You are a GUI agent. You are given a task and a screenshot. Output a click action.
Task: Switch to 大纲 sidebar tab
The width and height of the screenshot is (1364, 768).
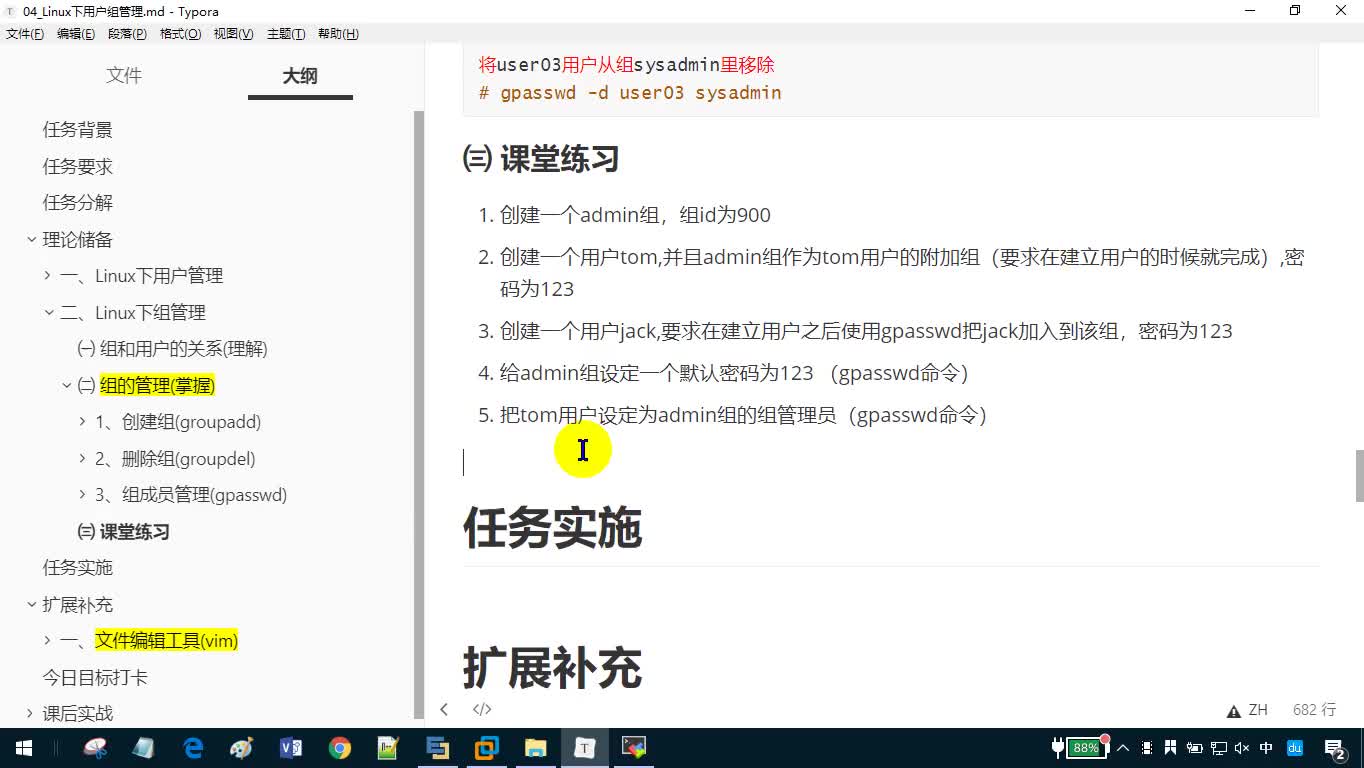(x=300, y=76)
